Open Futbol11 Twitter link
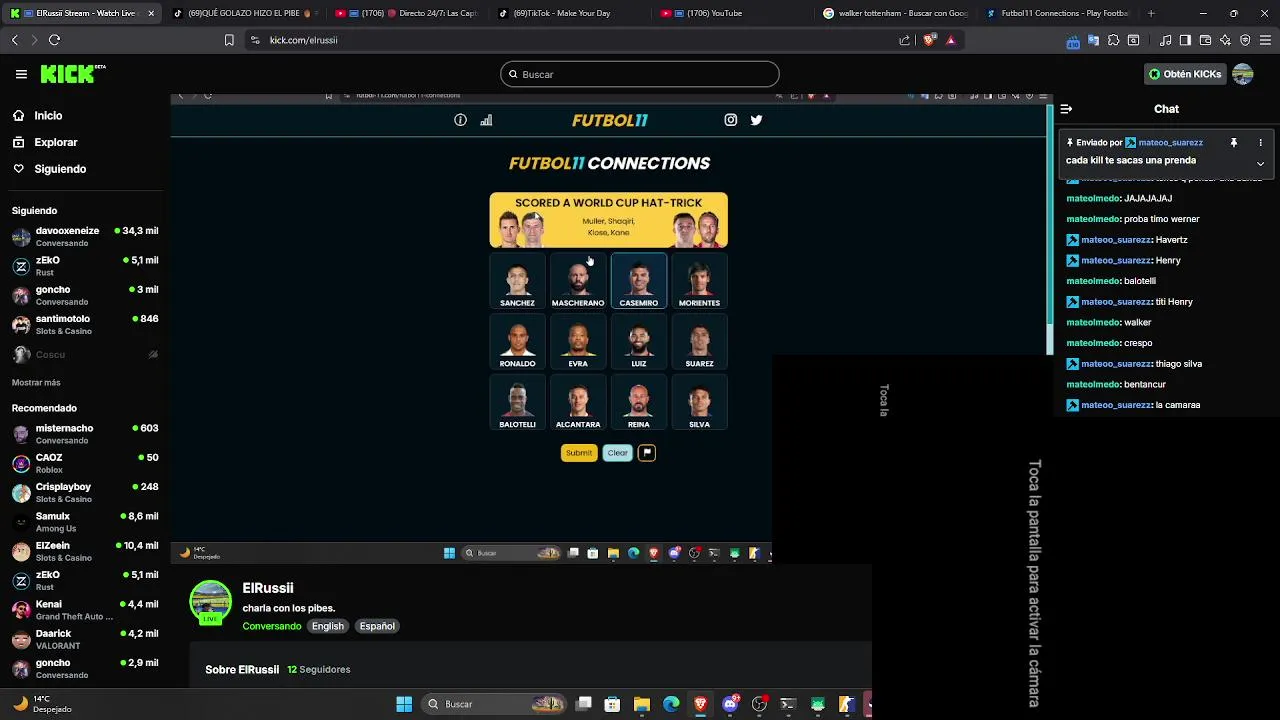This screenshot has height=720, width=1280. click(x=757, y=120)
